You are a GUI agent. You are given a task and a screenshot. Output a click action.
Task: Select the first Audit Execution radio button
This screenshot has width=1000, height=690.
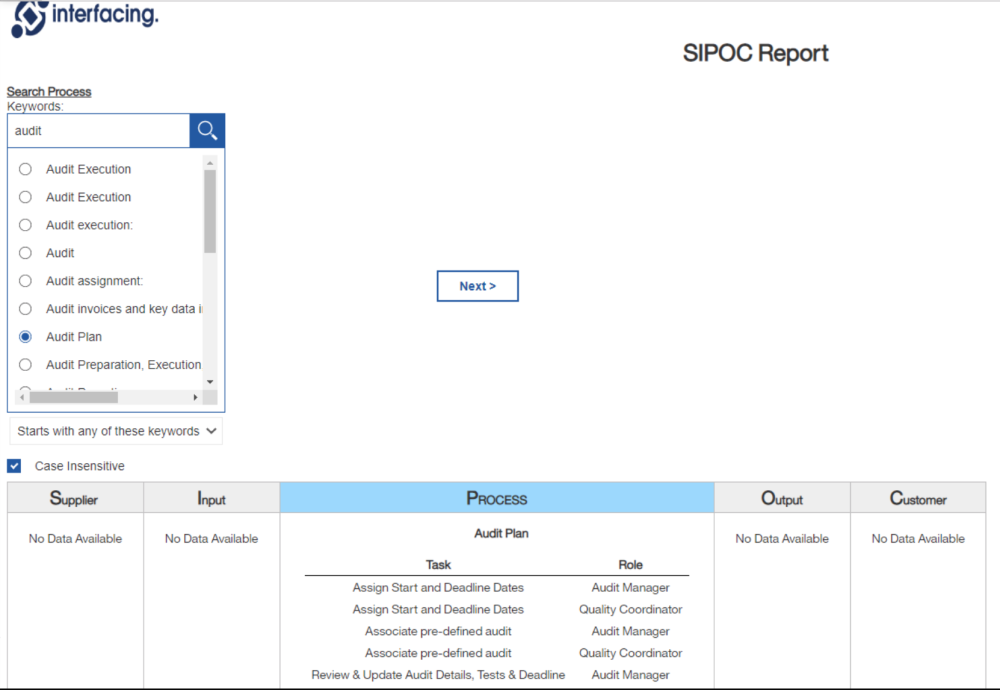pyautogui.click(x=25, y=169)
